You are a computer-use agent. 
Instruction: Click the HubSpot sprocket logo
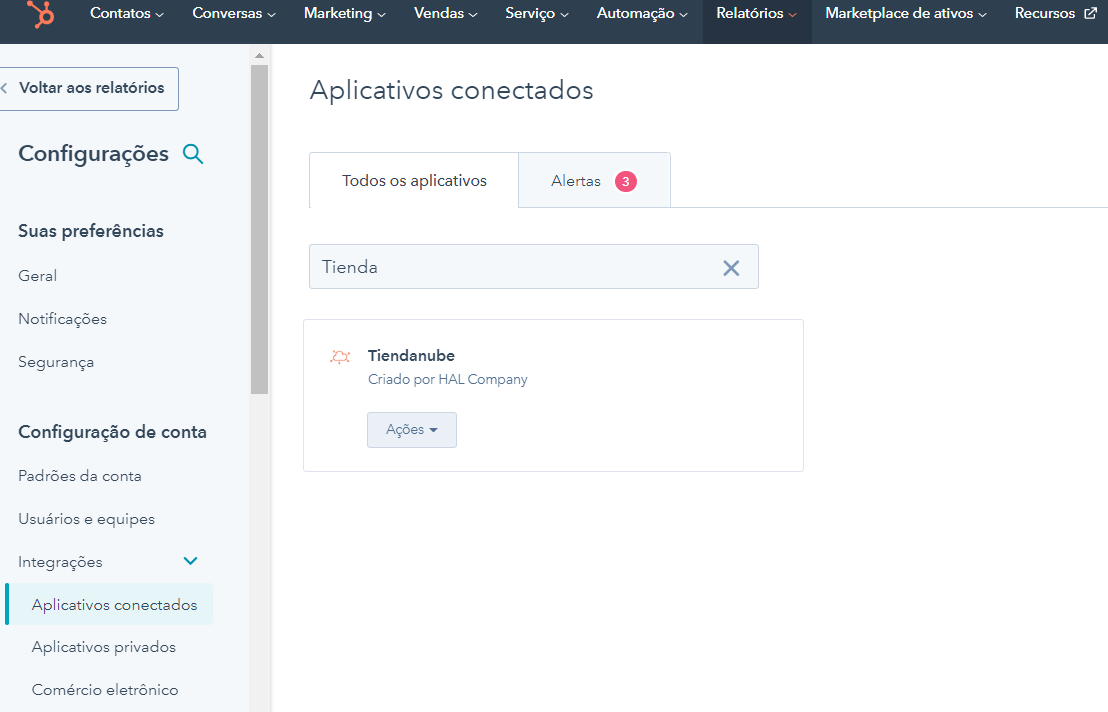tap(42, 15)
